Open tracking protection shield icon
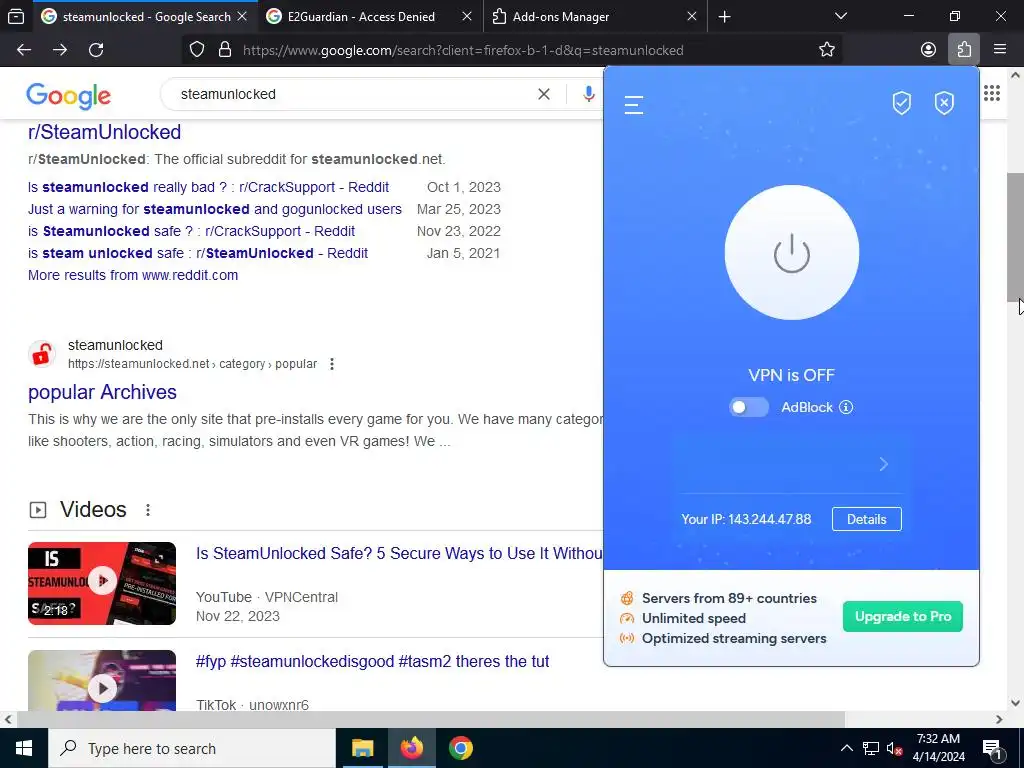The width and height of the screenshot is (1024, 768). pos(197,50)
